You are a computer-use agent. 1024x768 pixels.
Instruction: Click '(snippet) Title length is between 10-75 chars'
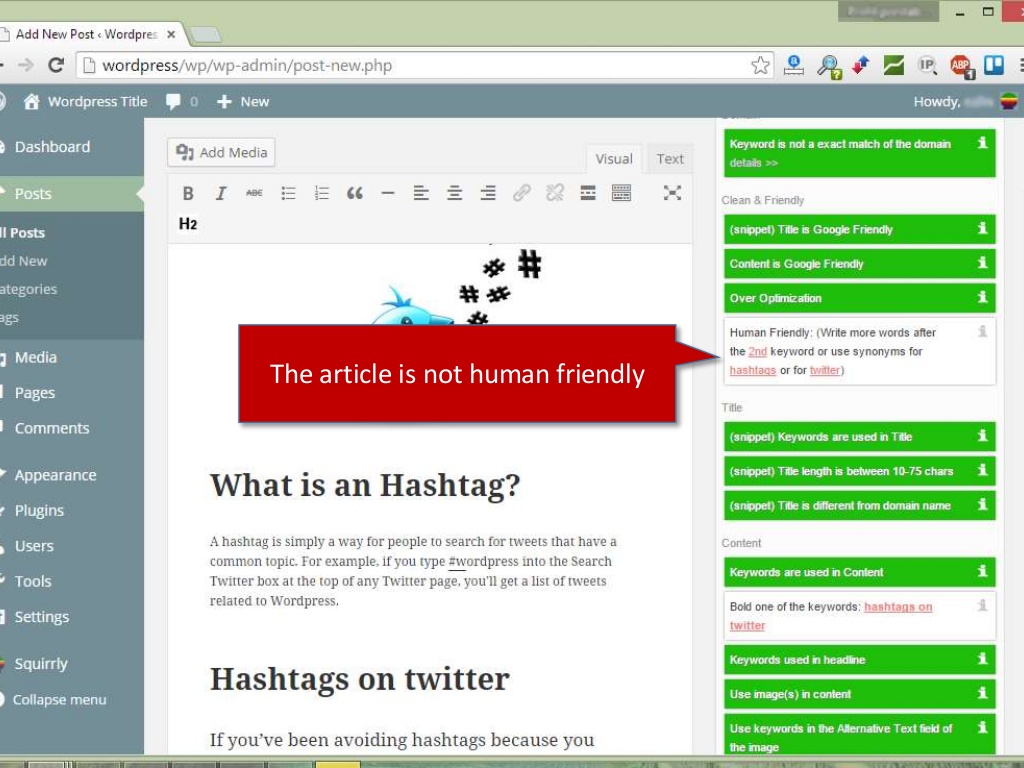(859, 471)
